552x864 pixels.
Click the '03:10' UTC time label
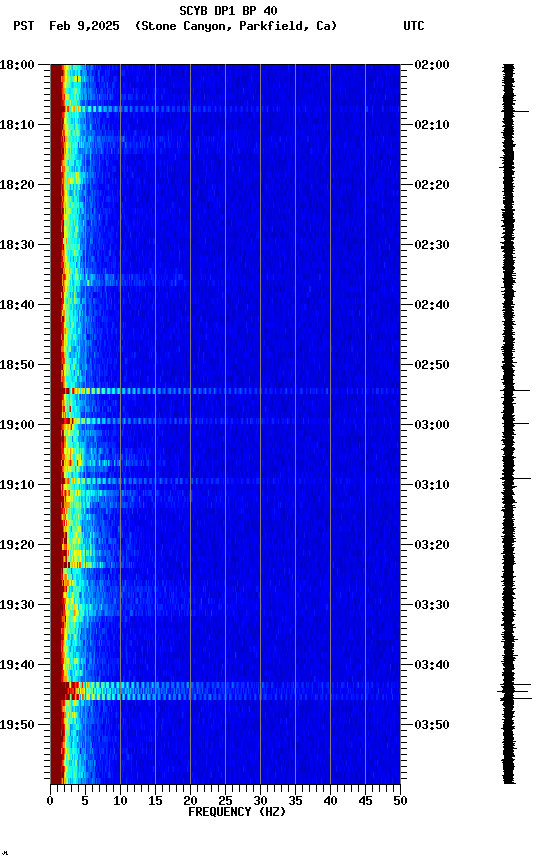point(432,485)
